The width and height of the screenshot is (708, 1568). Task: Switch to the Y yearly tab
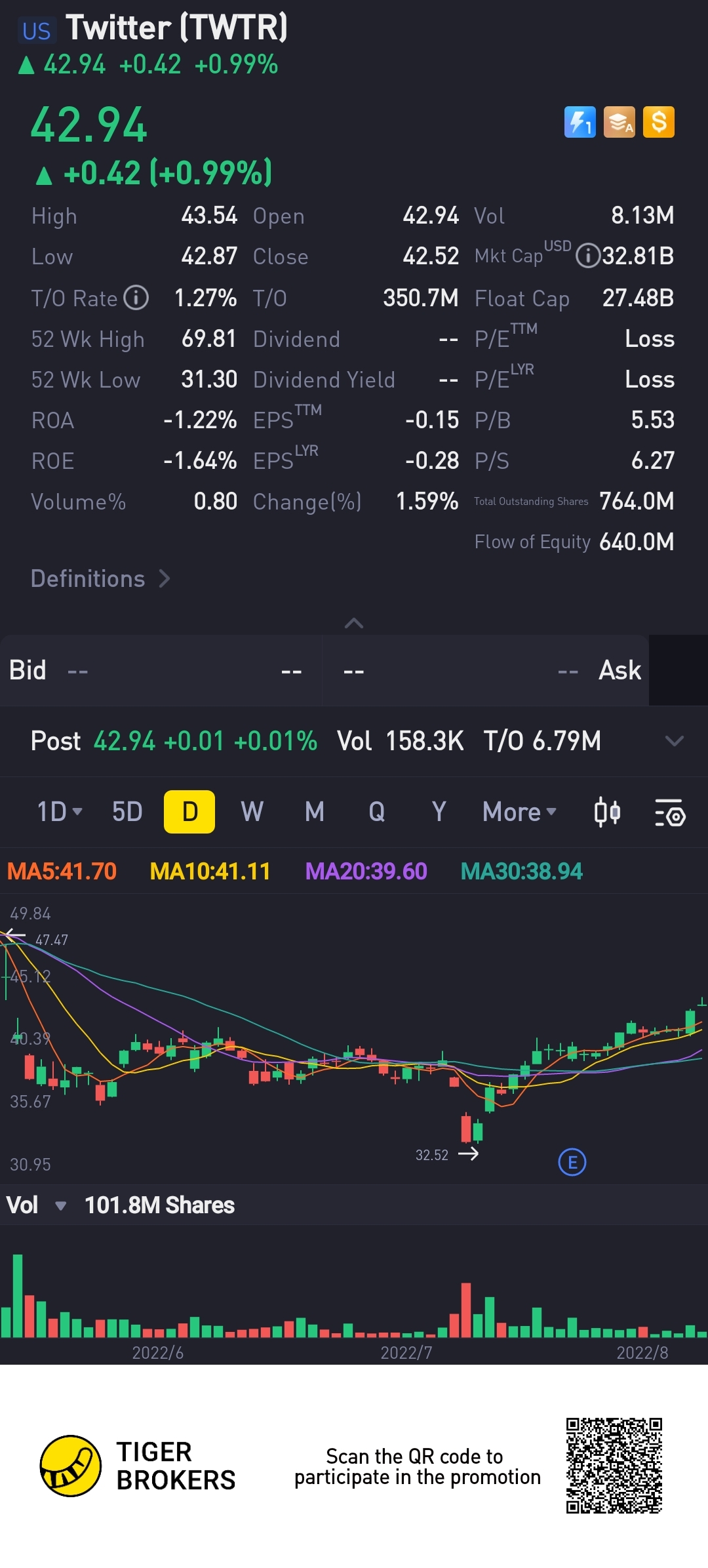[439, 812]
